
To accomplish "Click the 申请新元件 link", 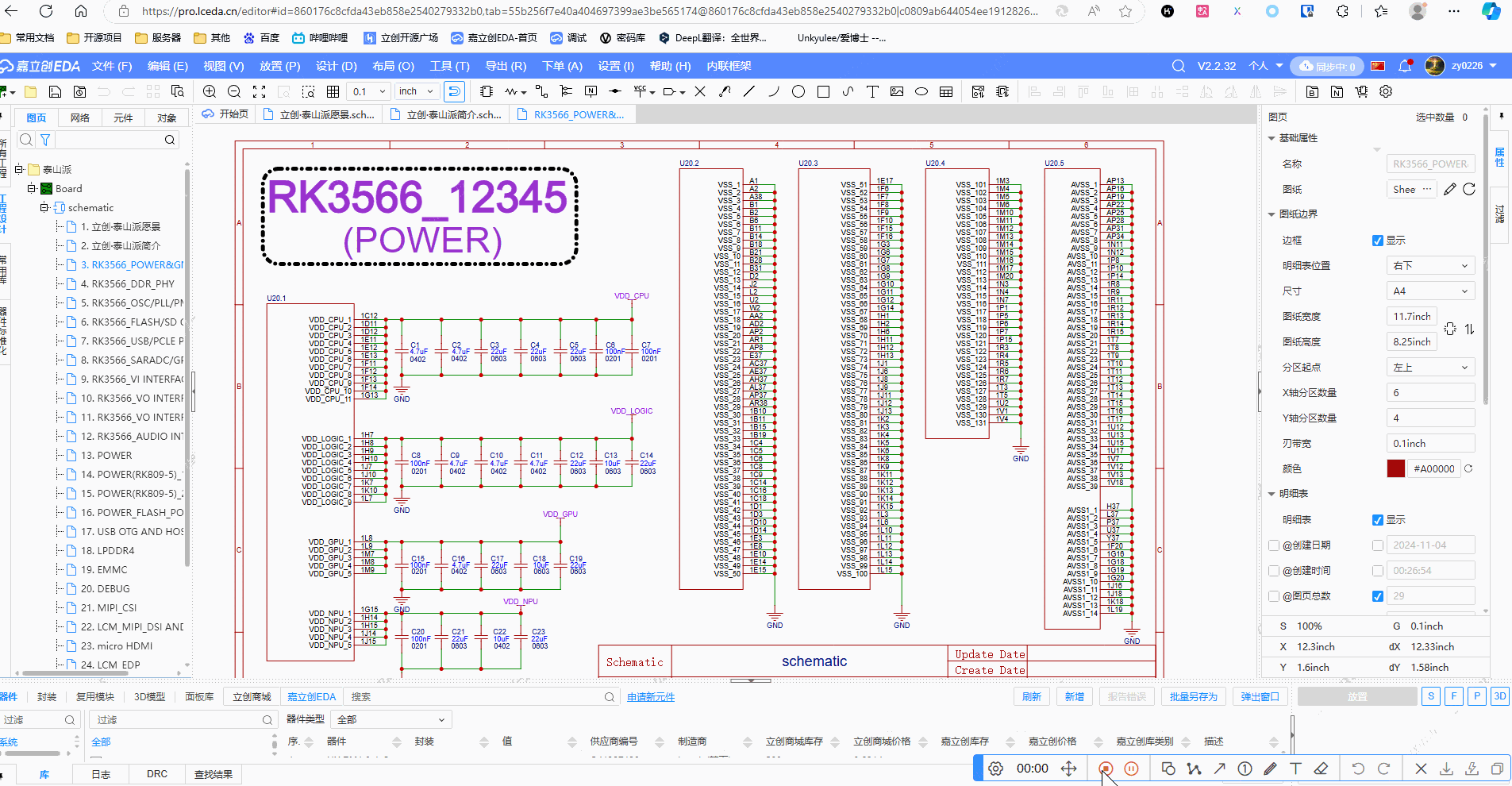I will coord(651,697).
